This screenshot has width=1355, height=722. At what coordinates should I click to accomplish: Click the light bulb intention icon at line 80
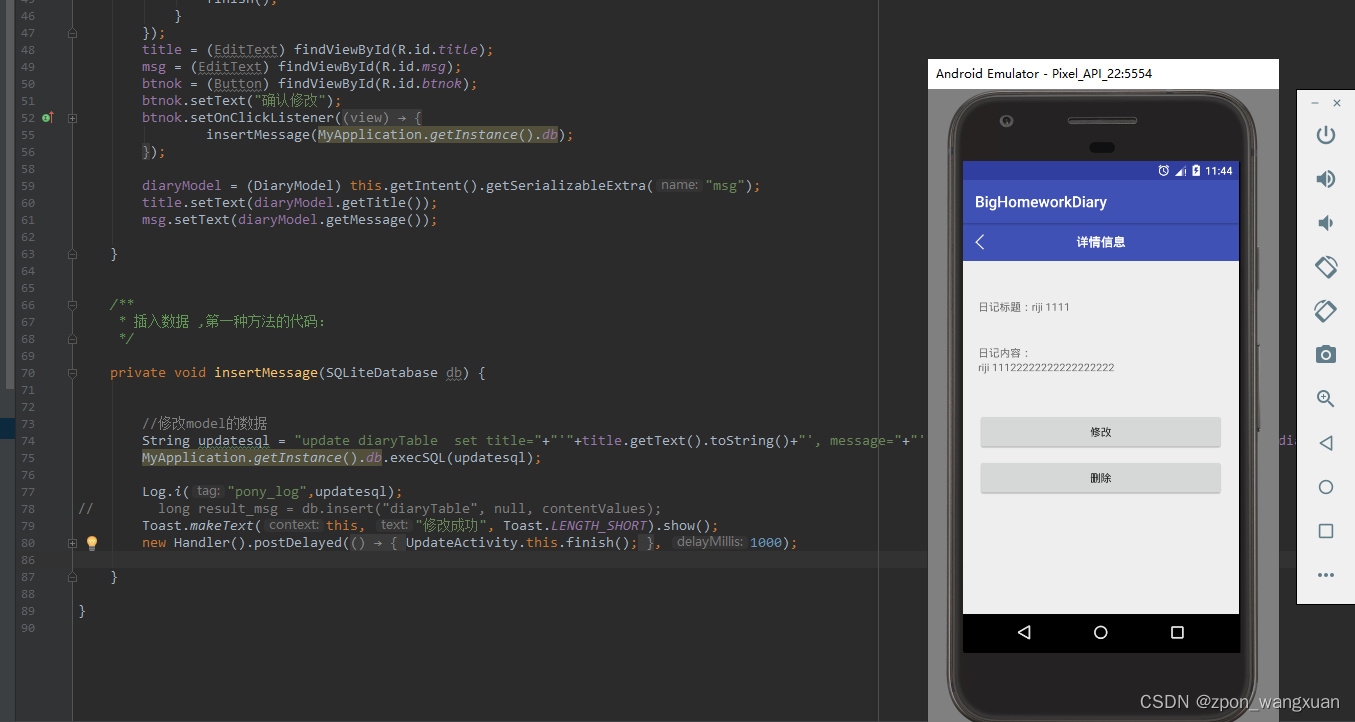coord(92,542)
